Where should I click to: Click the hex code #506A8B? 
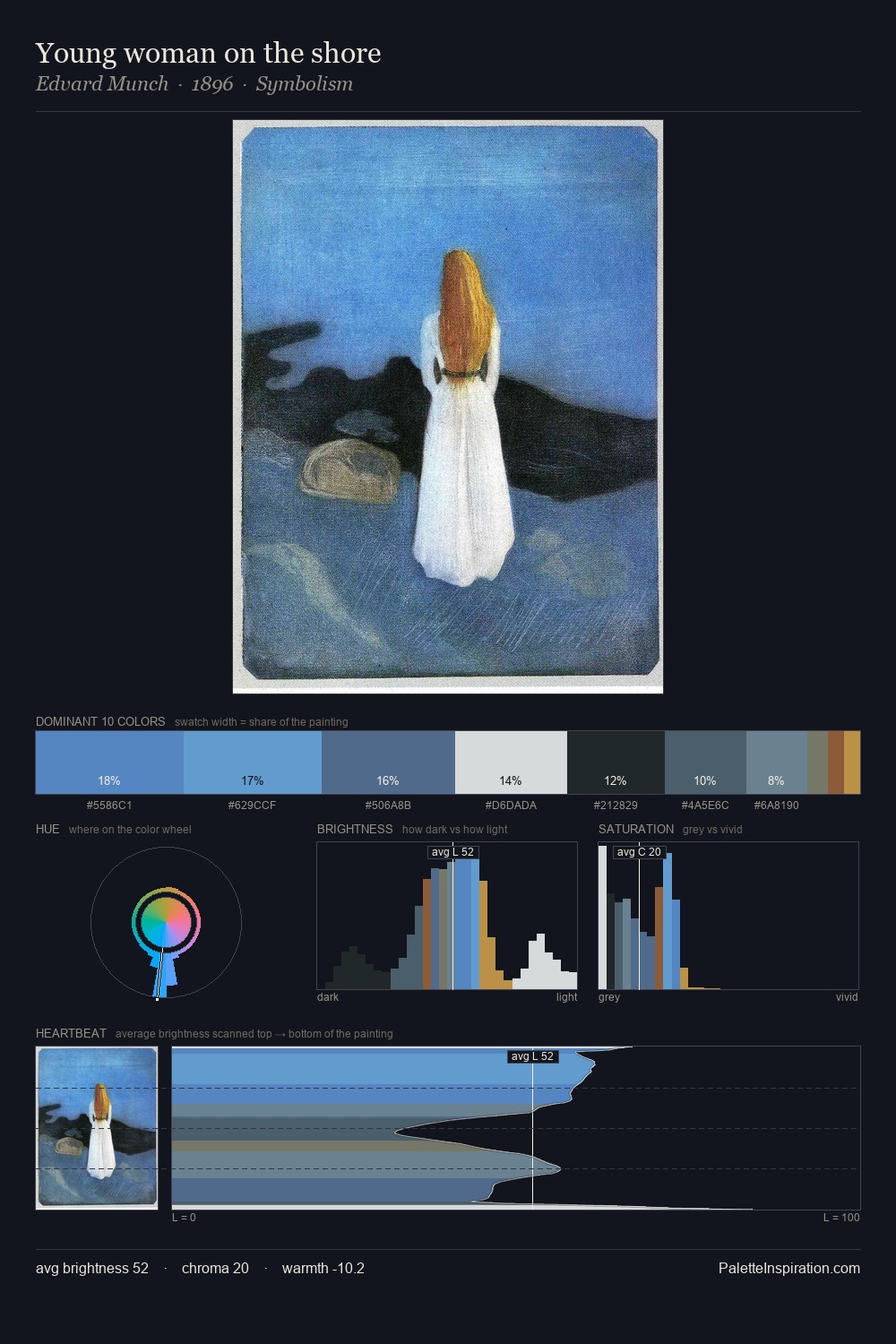click(x=388, y=806)
